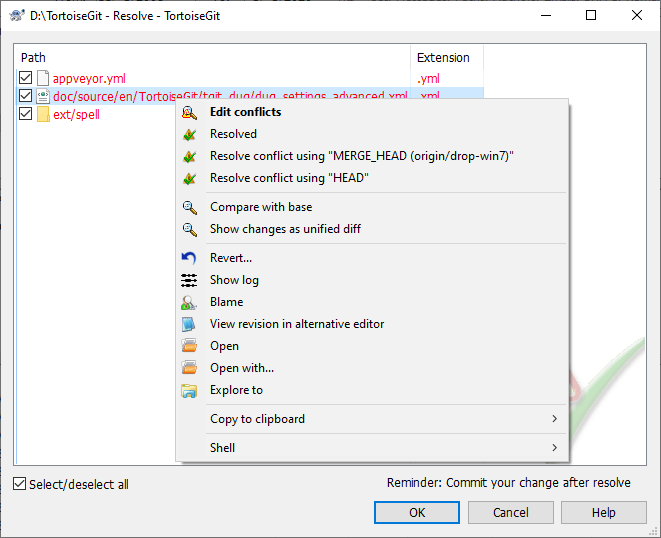Click the Revert blue arrow icon
This screenshot has width=661, height=538.
pos(189,258)
